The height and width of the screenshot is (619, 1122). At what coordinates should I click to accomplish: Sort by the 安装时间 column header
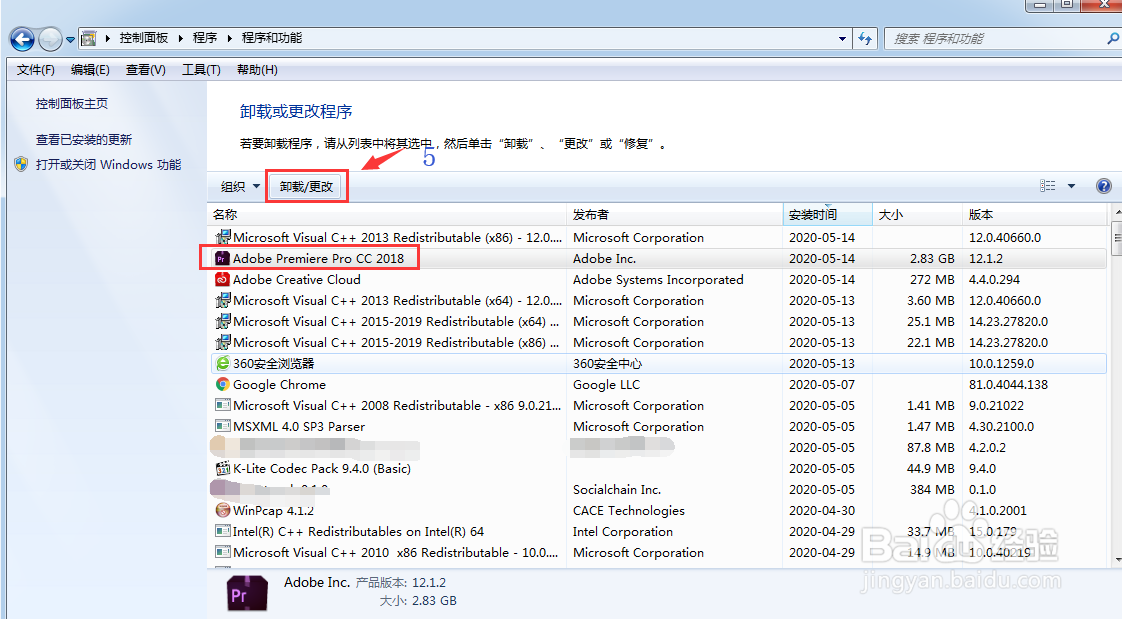[828, 215]
